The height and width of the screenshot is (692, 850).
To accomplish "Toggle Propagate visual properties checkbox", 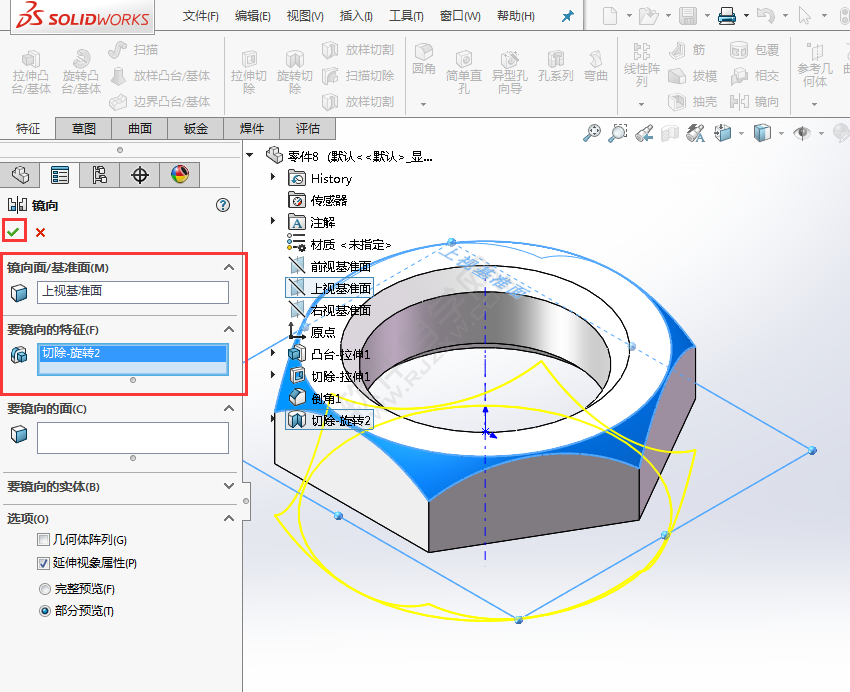I will coord(43,563).
